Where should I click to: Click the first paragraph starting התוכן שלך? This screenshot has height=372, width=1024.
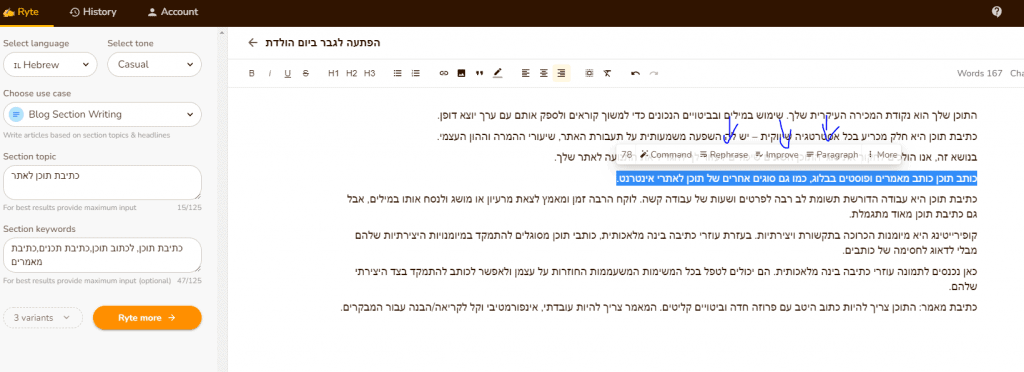click(707, 116)
